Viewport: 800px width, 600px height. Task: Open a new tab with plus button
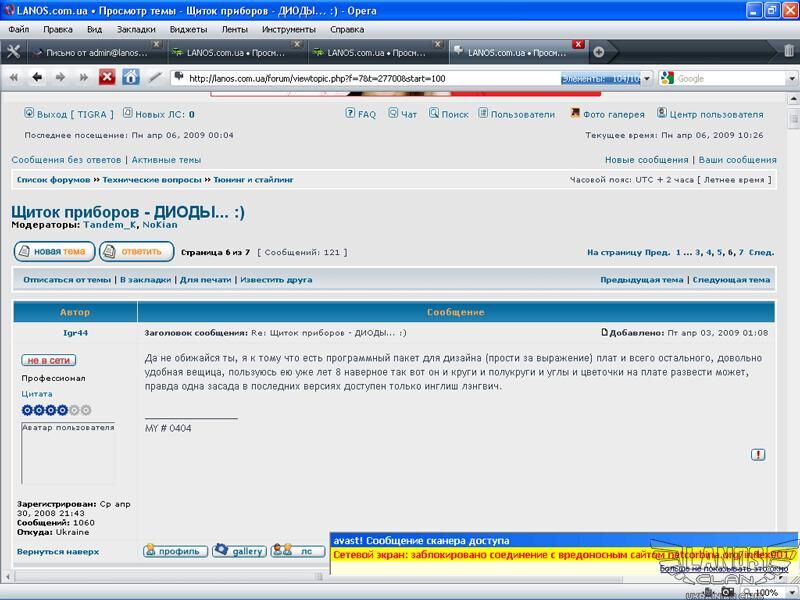click(599, 52)
